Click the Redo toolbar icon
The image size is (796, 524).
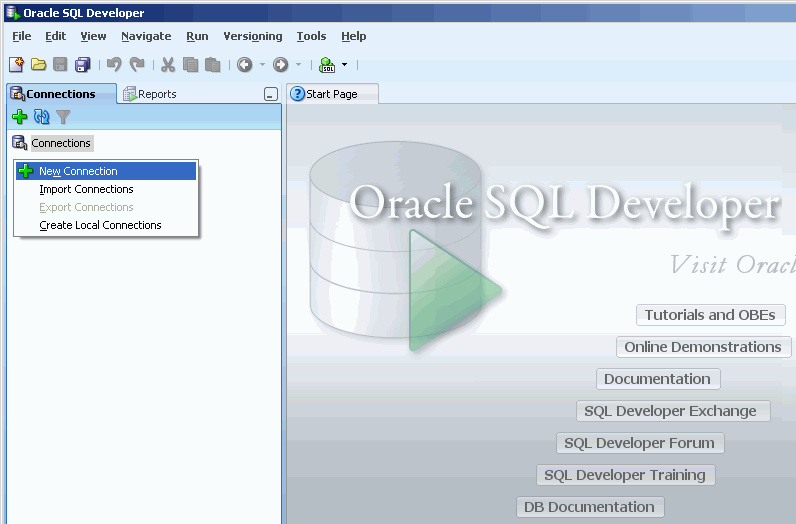tap(137, 64)
